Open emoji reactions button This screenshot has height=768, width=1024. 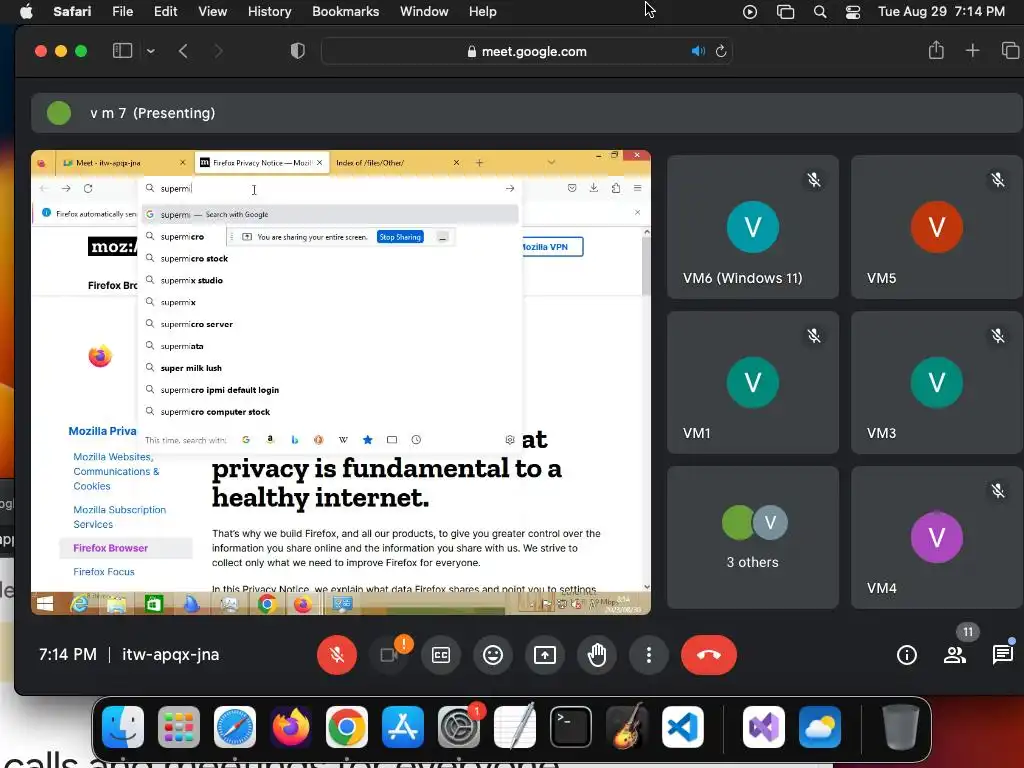pos(493,654)
